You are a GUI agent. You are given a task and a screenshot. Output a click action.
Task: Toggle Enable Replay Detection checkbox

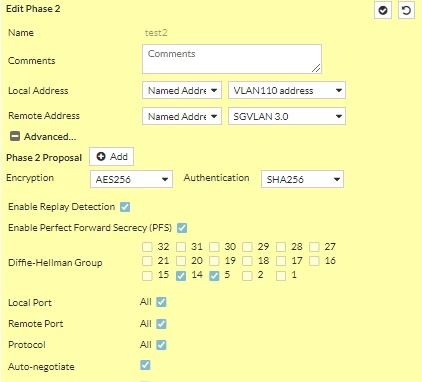(x=125, y=207)
